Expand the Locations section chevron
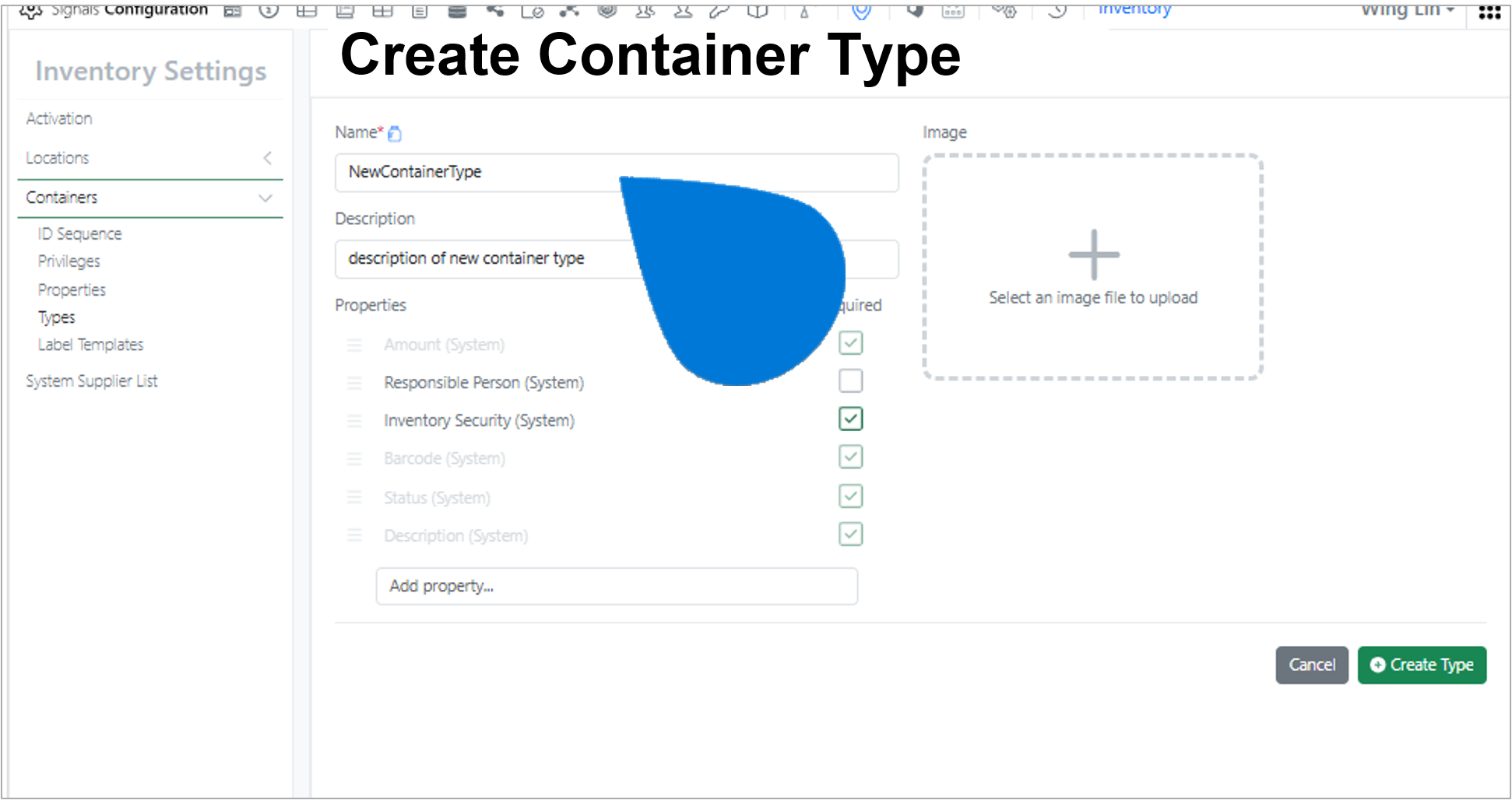Image resolution: width=1512 pixels, height=800 pixels. [x=267, y=158]
